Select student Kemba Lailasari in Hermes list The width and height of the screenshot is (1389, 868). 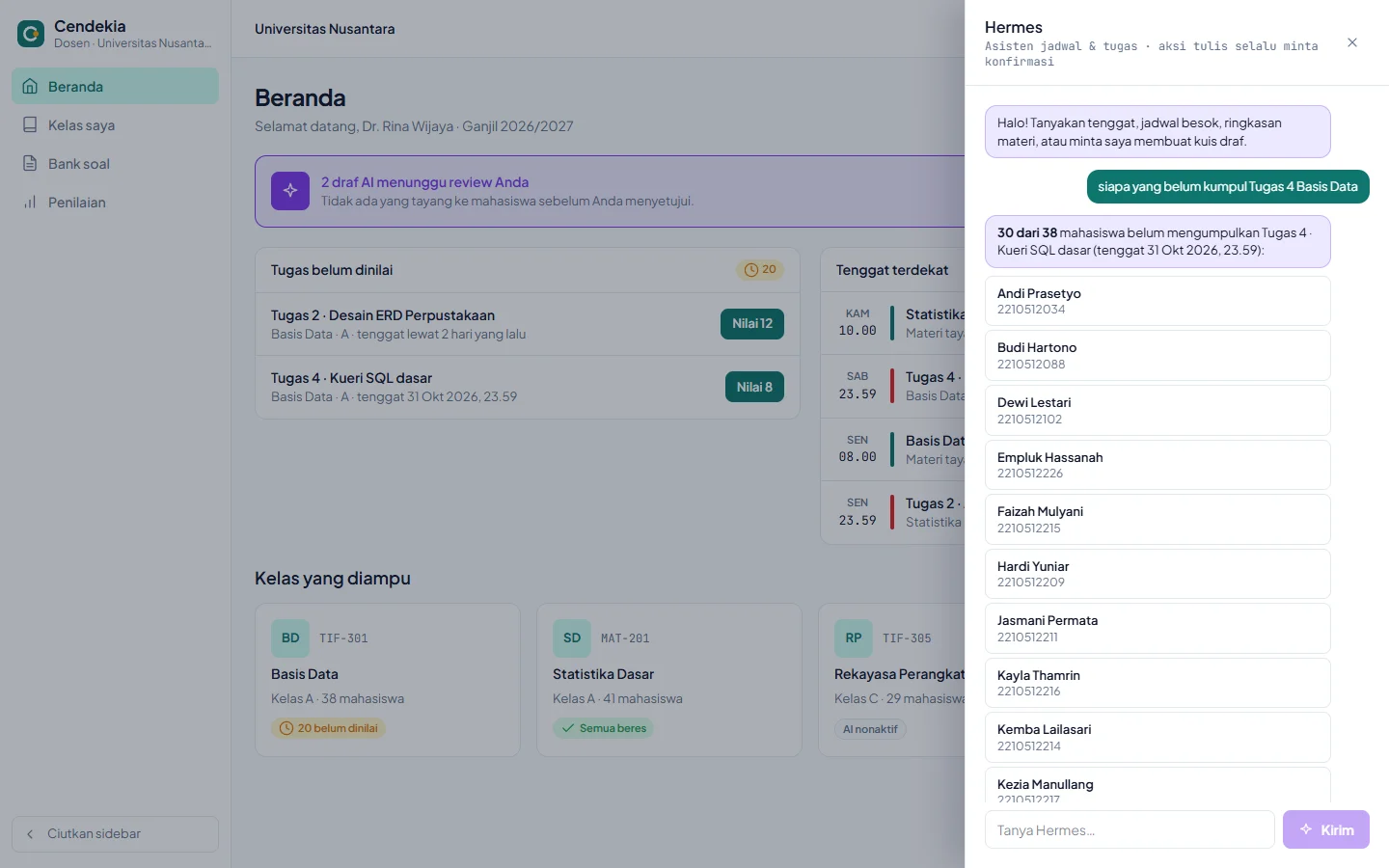point(1157,737)
